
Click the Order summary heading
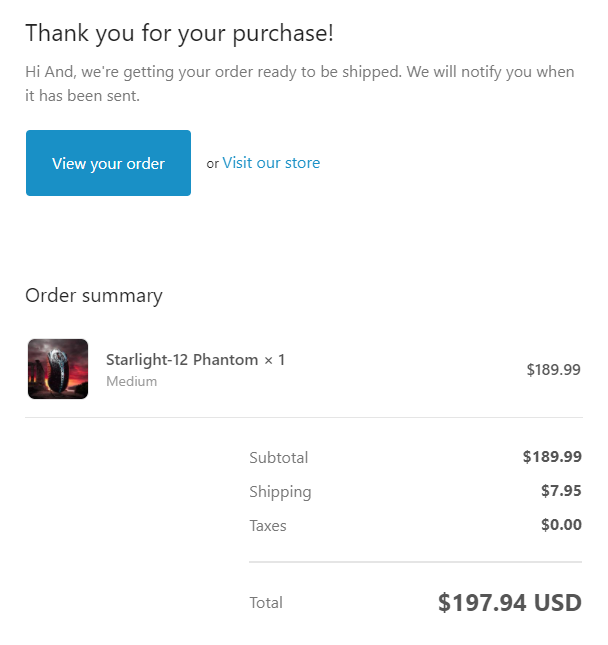point(93,296)
